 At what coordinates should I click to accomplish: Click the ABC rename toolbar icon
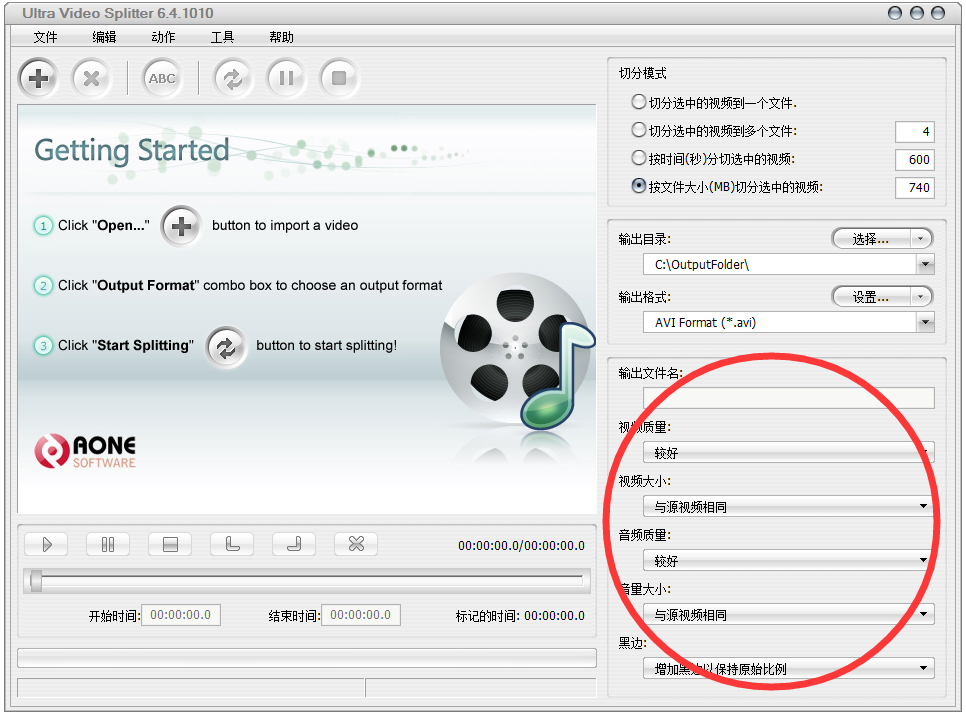pyautogui.click(x=161, y=78)
